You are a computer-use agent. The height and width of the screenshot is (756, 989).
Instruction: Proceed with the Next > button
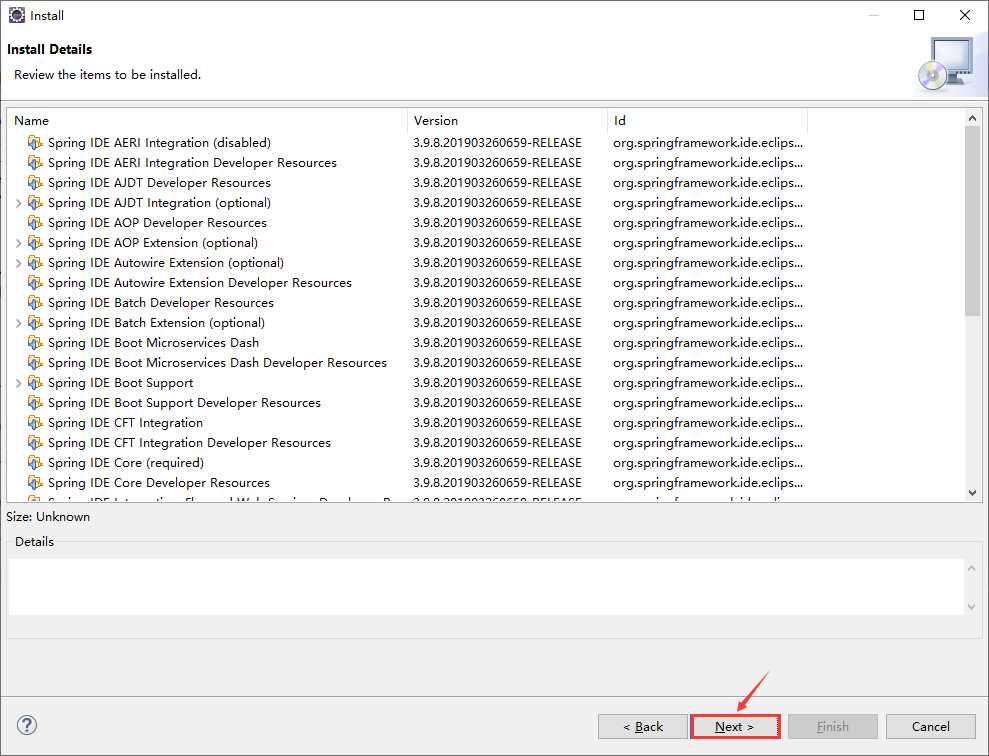pyautogui.click(x=735, y=726)
